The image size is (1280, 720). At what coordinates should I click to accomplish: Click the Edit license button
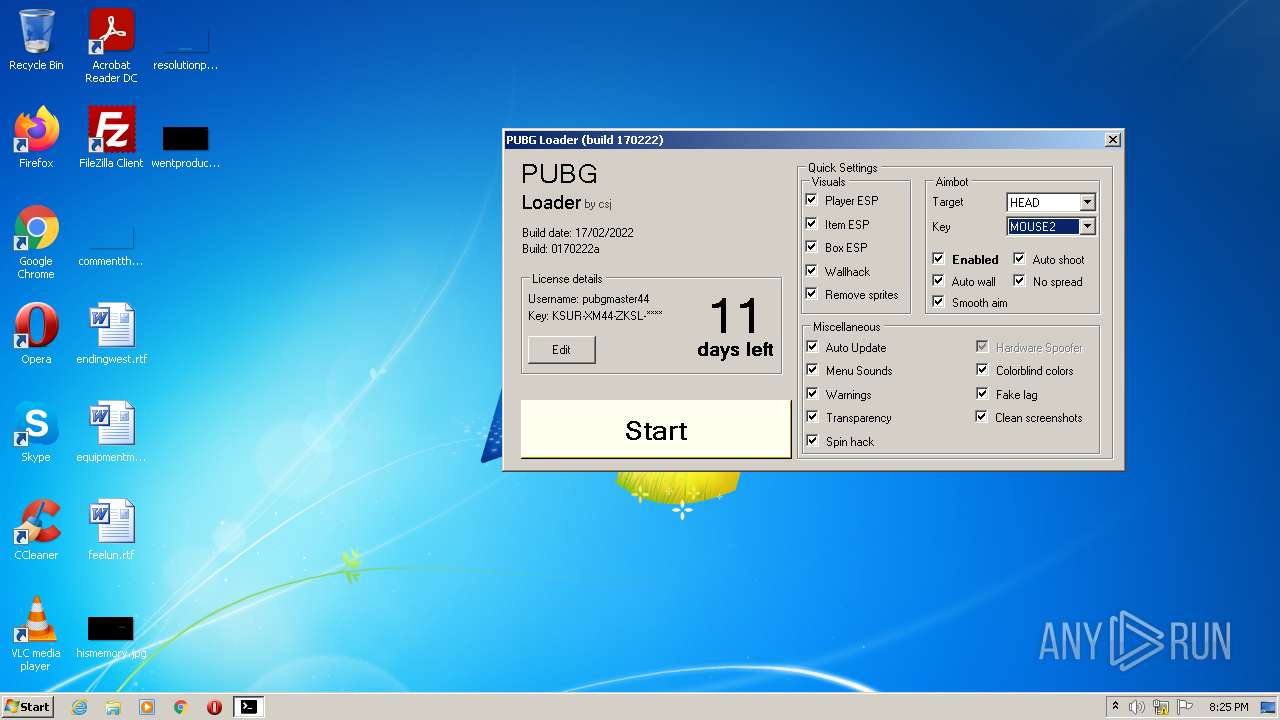(x=561, y=350)
